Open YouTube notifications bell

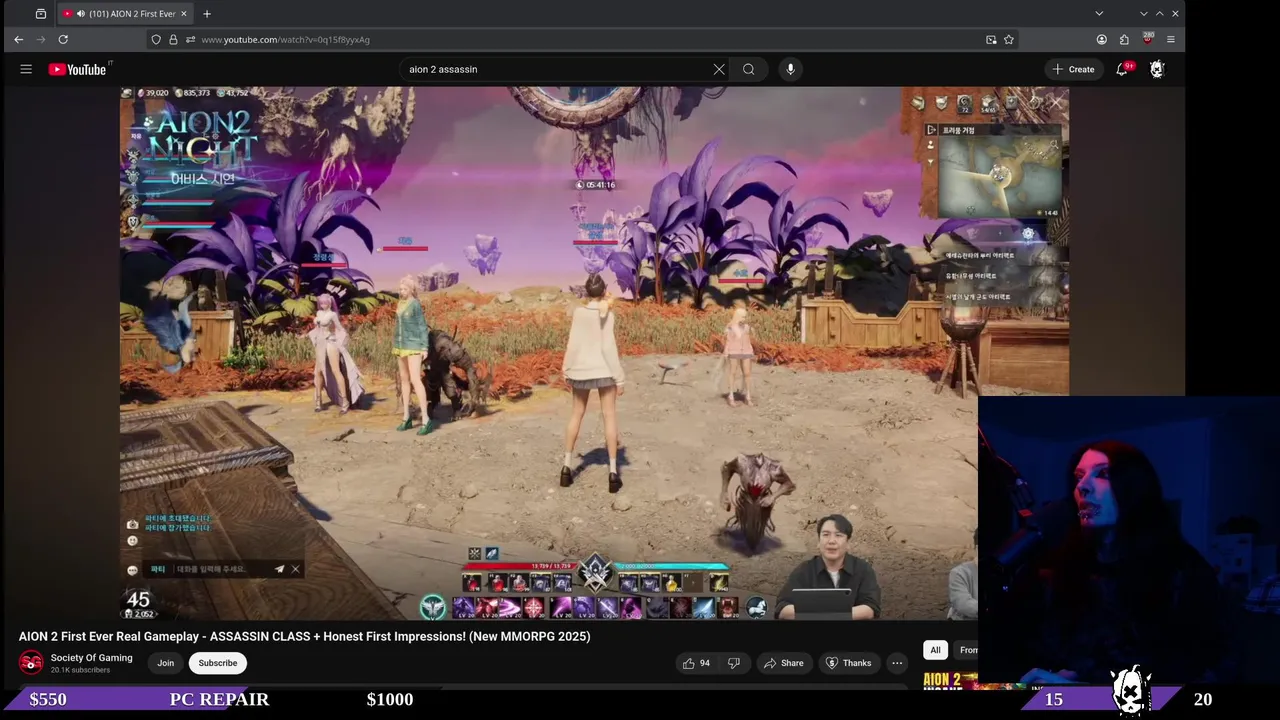coord(1122,69)
